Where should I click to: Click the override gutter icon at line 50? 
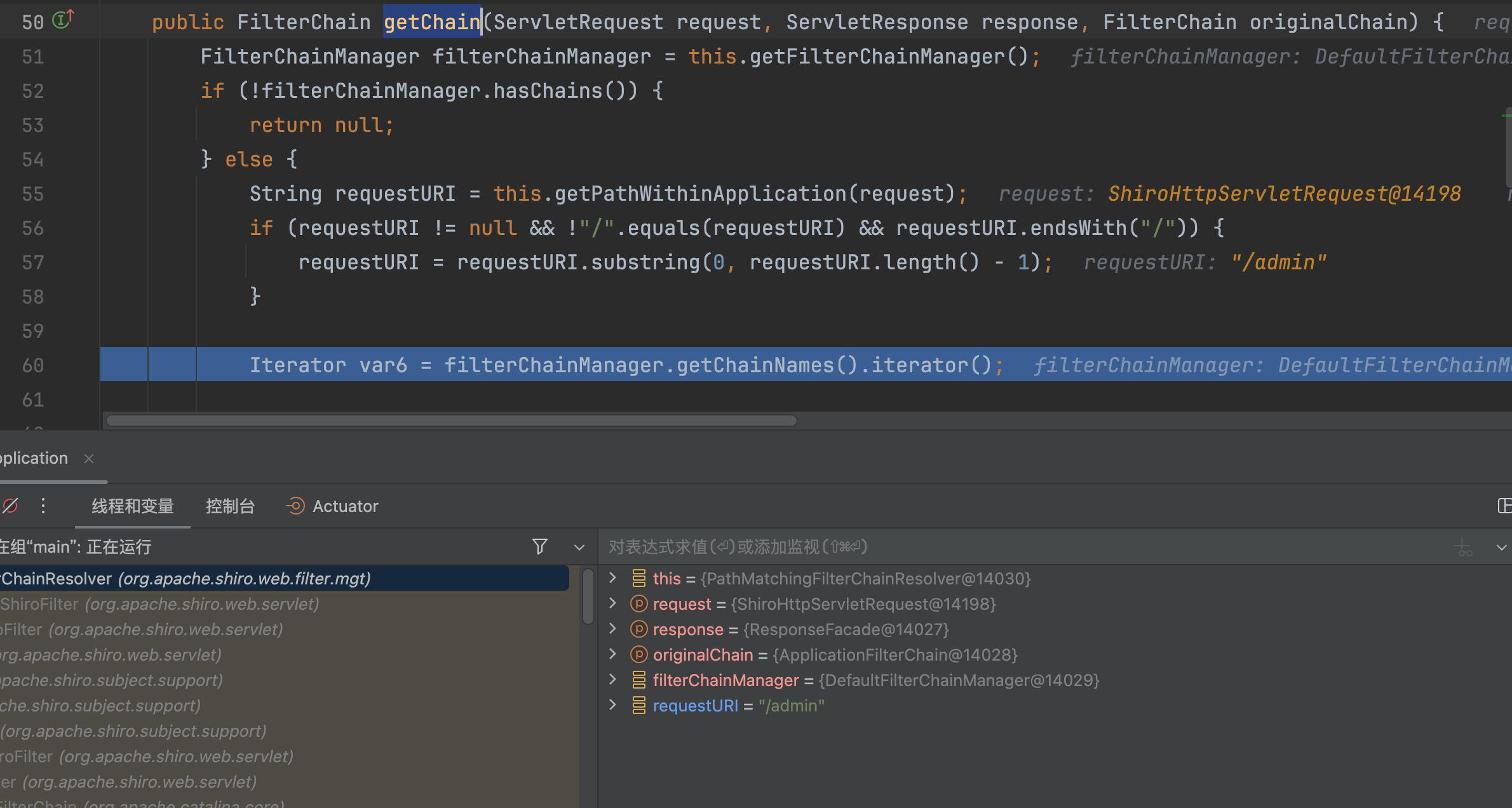[62, 20]
